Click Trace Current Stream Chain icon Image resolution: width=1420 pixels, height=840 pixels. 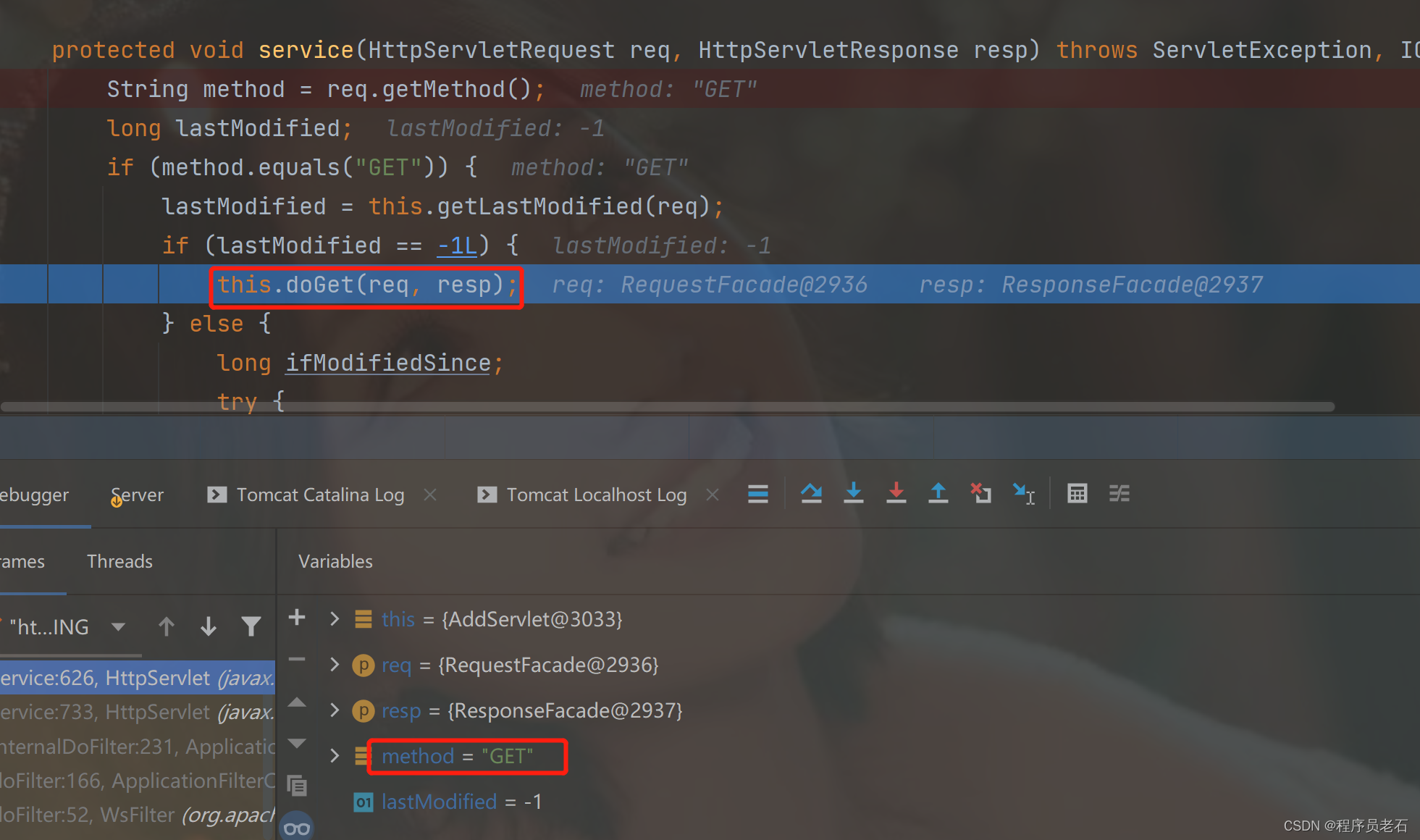[x=1119, y=494]
